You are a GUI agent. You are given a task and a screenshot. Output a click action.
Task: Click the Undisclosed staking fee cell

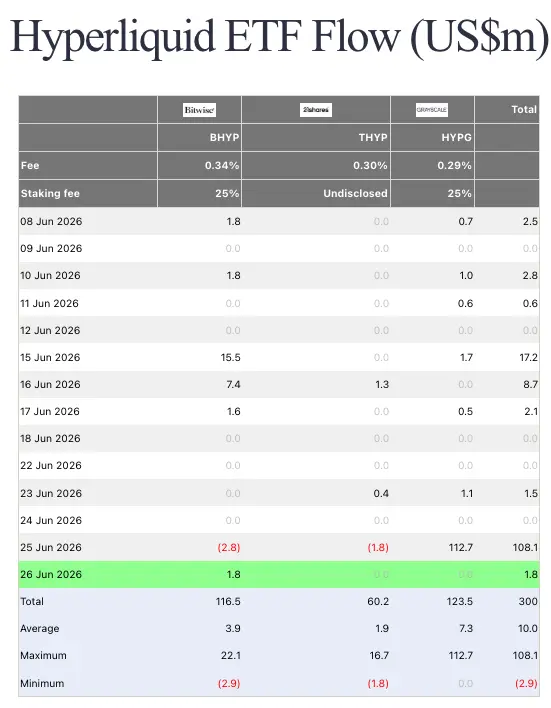click(x=355, y=193)
